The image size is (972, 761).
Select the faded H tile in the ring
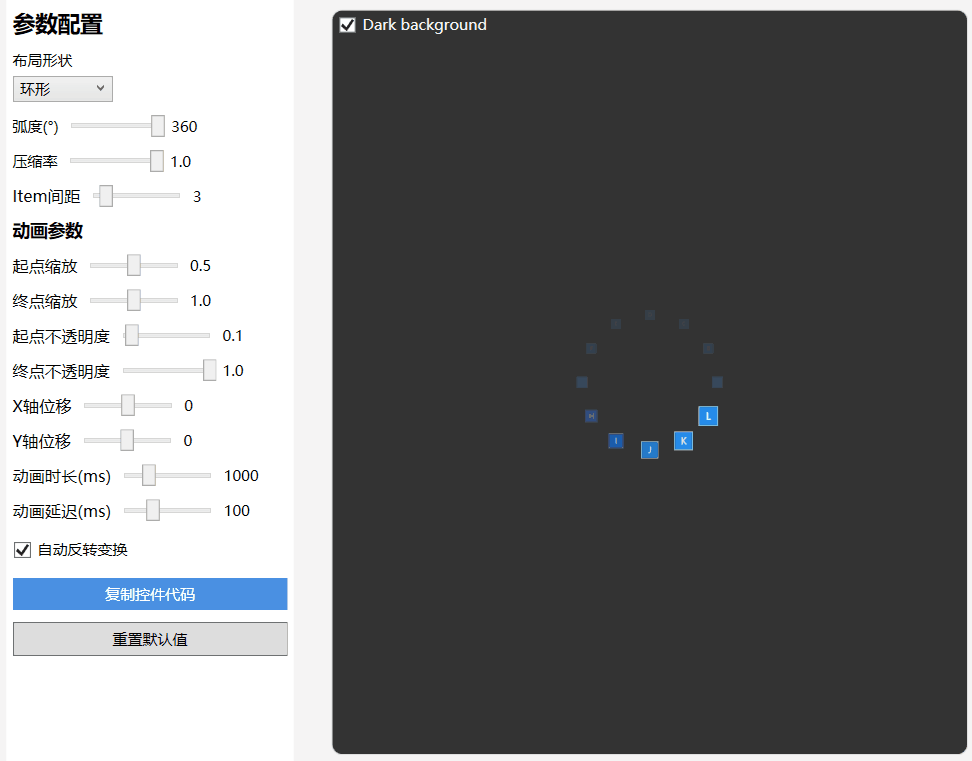(x=591, y=416)
